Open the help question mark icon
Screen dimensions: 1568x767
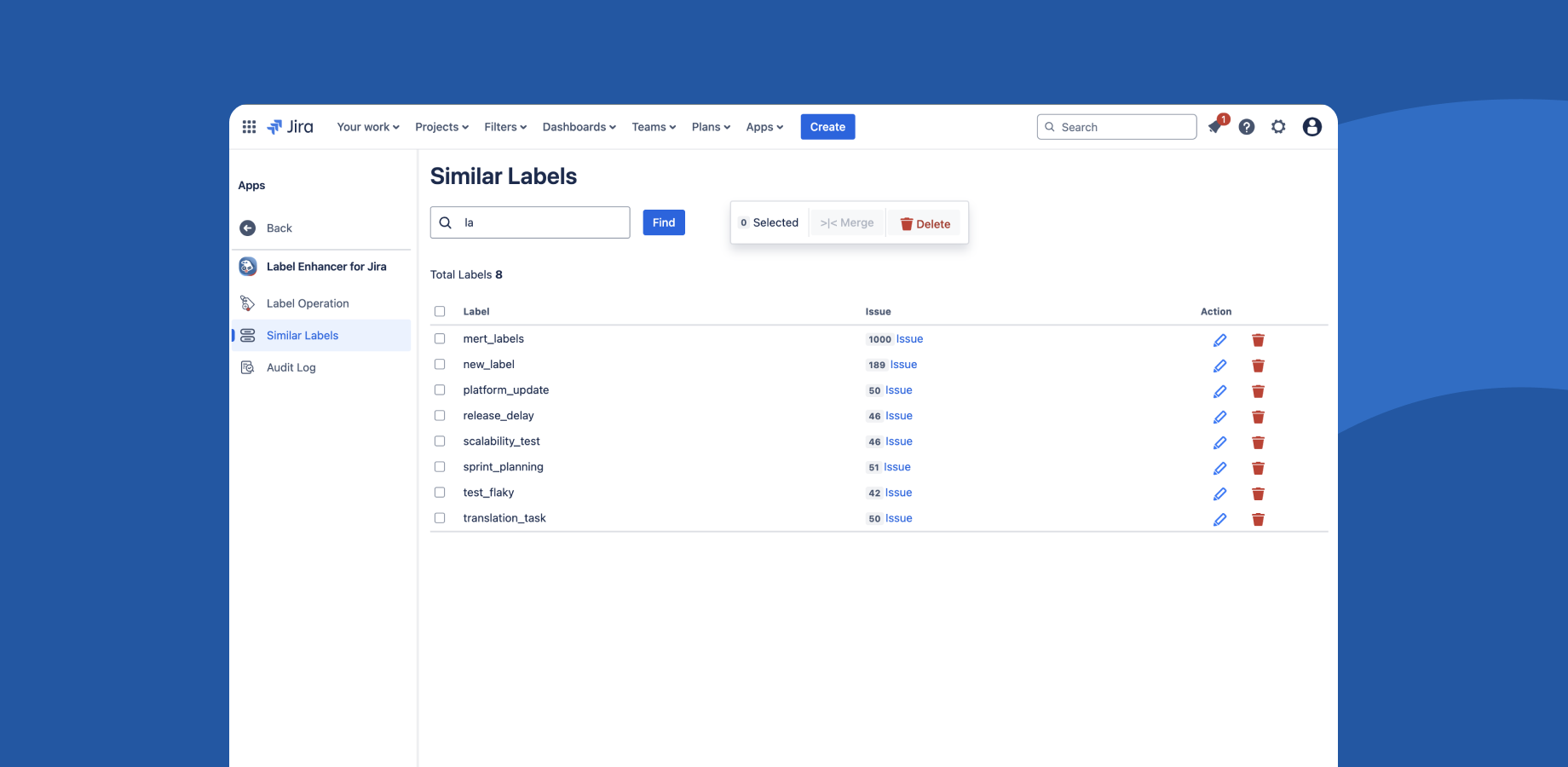1247,127
